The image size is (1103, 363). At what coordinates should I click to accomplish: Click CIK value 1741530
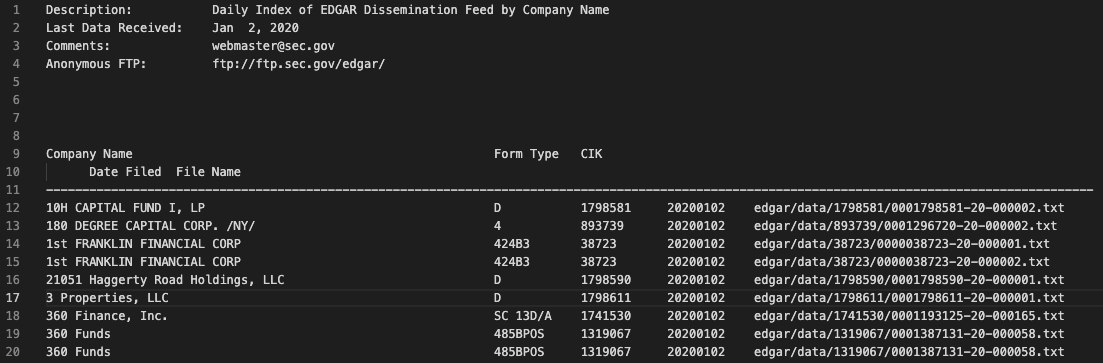(x=606, y=316)
